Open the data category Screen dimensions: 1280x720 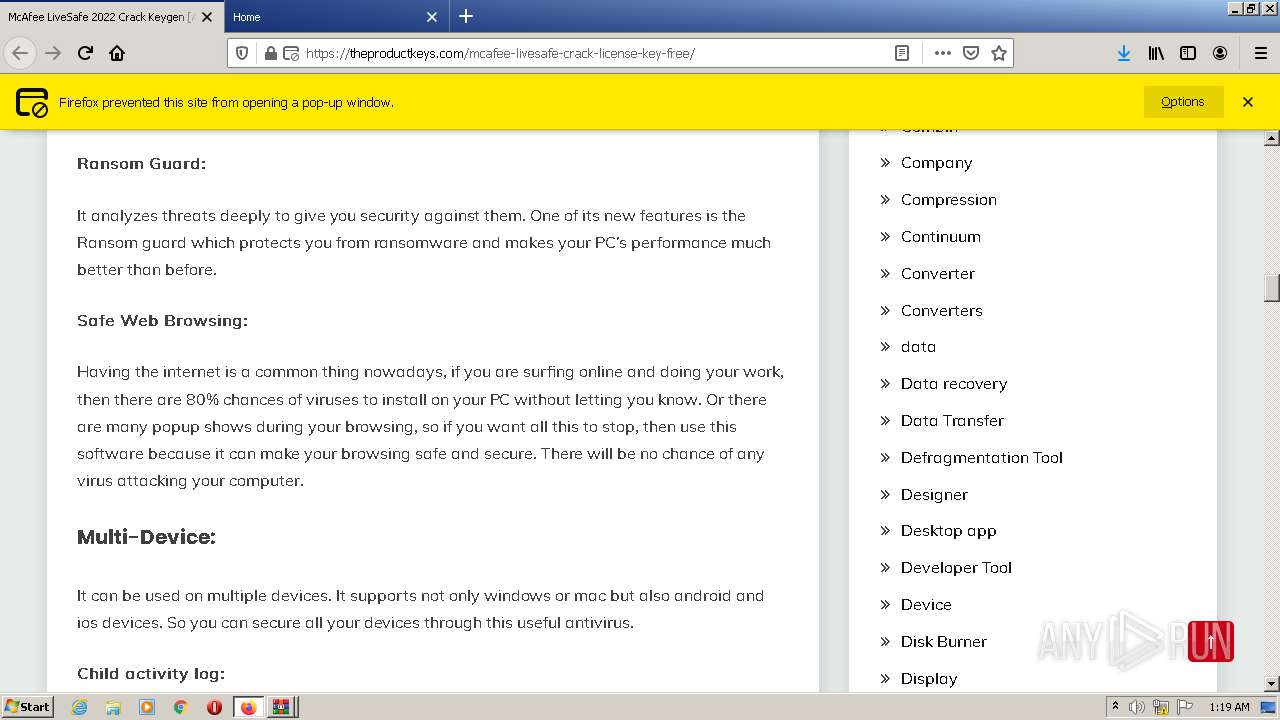[x=918, y=347]
